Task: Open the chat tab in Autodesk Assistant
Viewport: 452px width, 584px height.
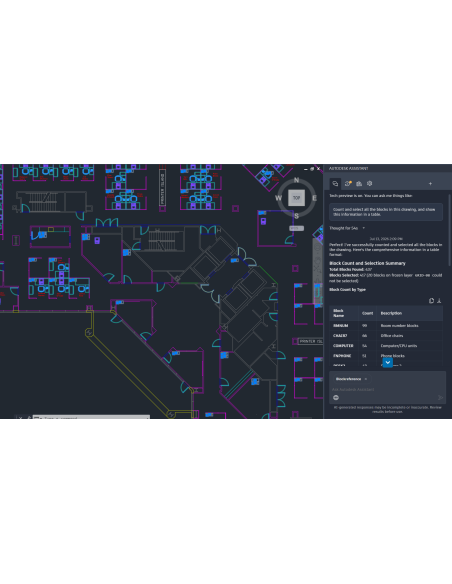Action: tap(335, 184)
